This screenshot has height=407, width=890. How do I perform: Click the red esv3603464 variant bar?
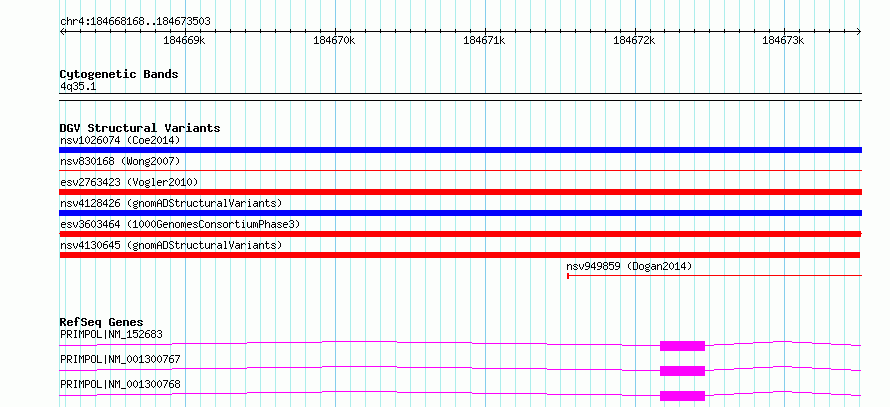pos(460,234)
